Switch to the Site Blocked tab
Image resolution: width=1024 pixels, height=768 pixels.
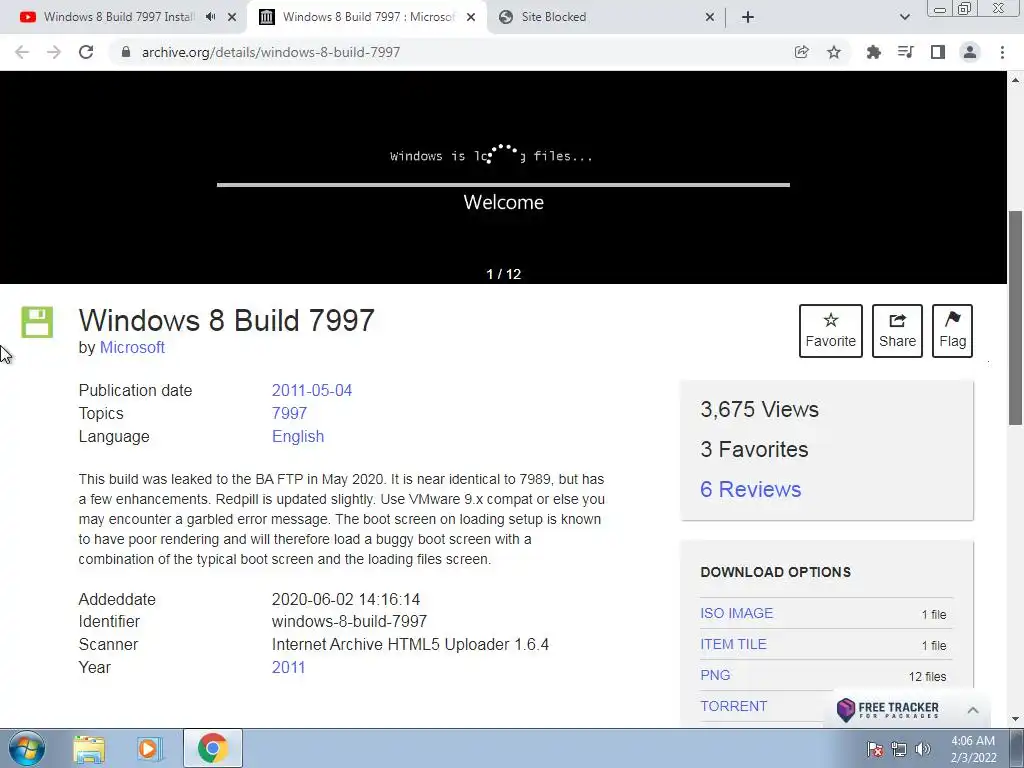click(553, 17)
